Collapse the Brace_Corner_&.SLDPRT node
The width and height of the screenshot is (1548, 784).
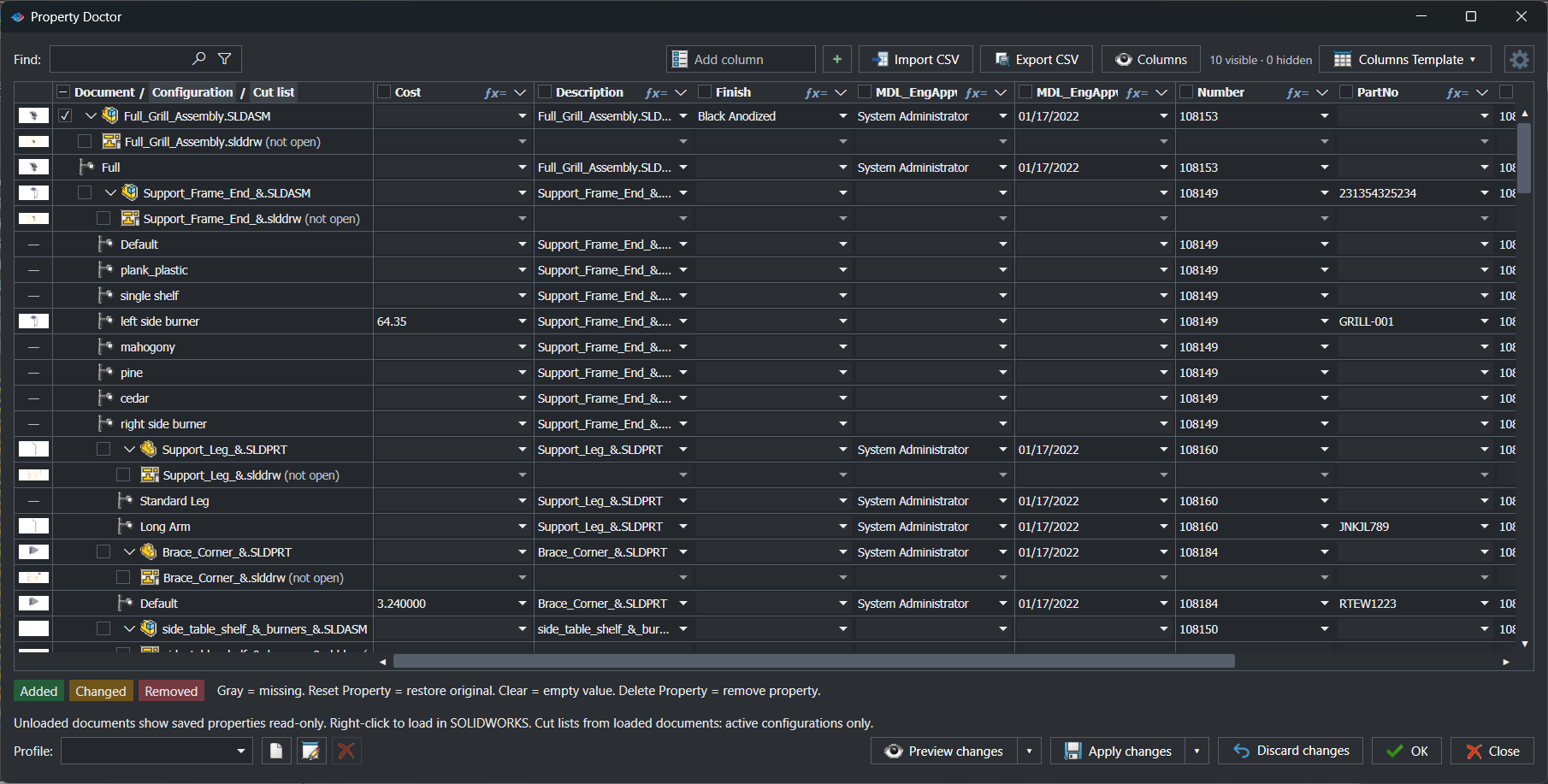pos(129,551)
